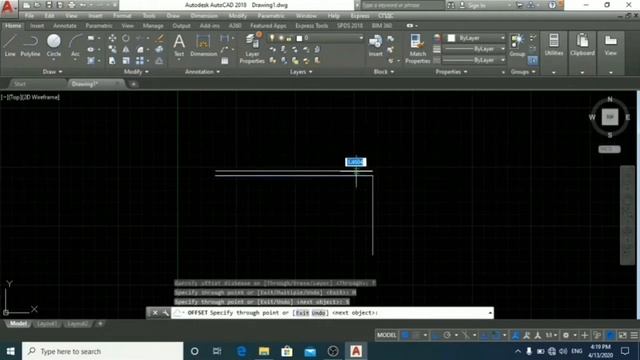Expand the Layers panel
This screenshot has height=360, width=640.
point(301,72)
